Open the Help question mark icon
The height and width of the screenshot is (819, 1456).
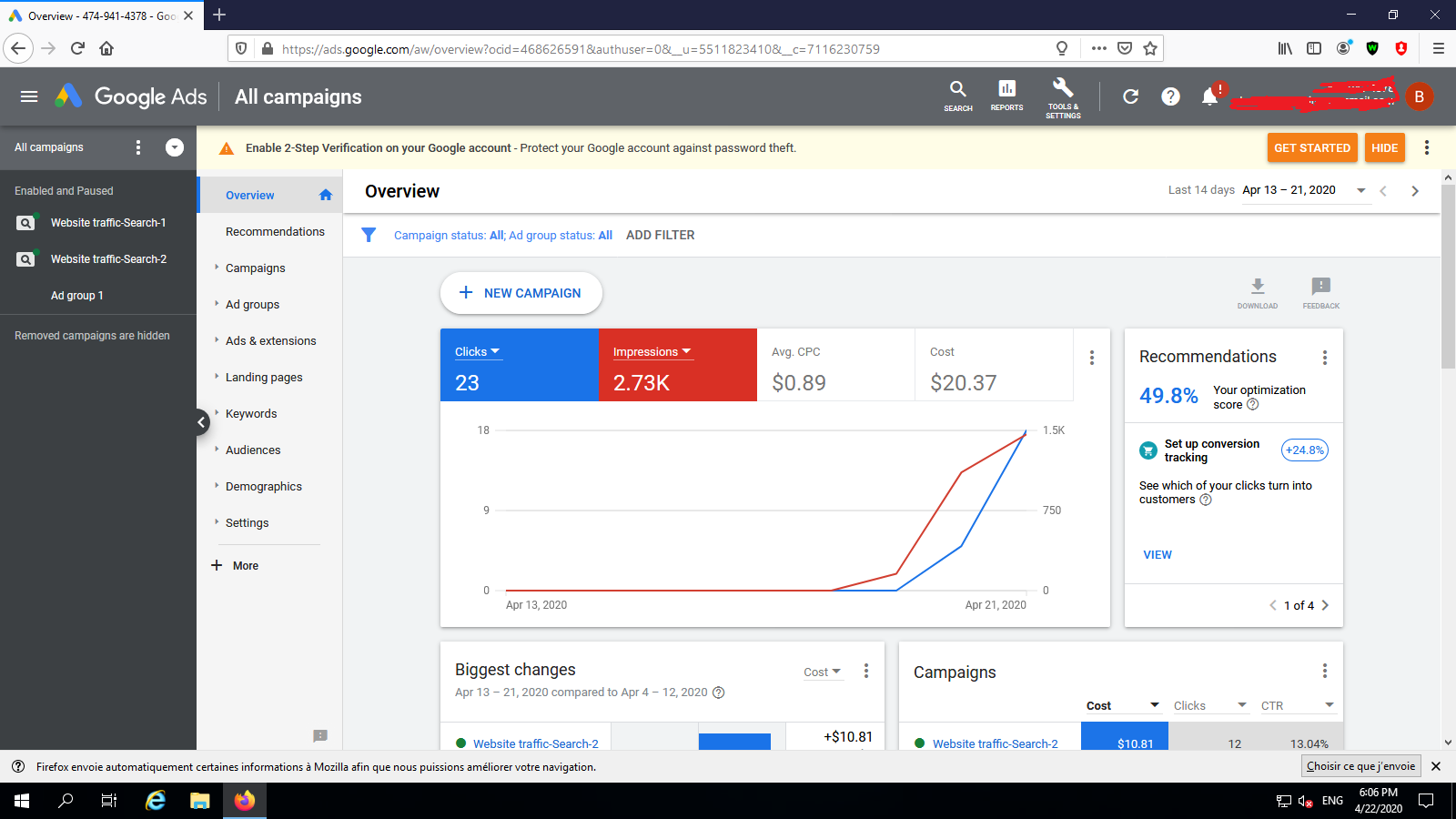coord(1170,96)
